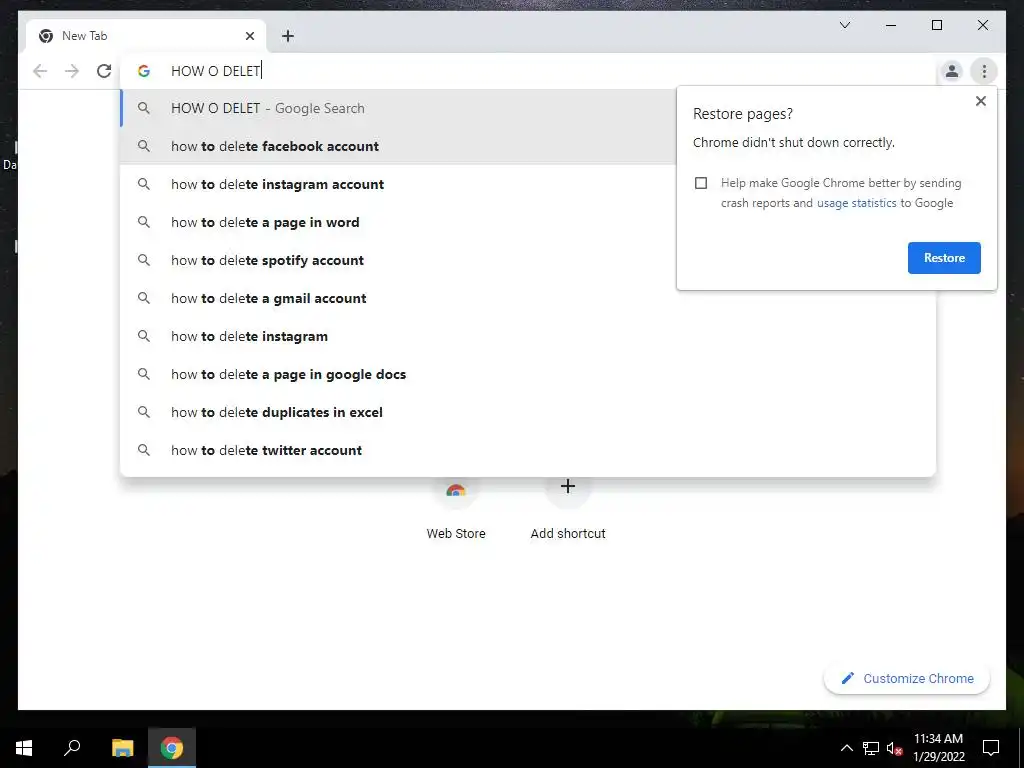Open the taskbar clock and date
Image resolution: width=1024 pixels, height=768 pixels.
(938, 748)
